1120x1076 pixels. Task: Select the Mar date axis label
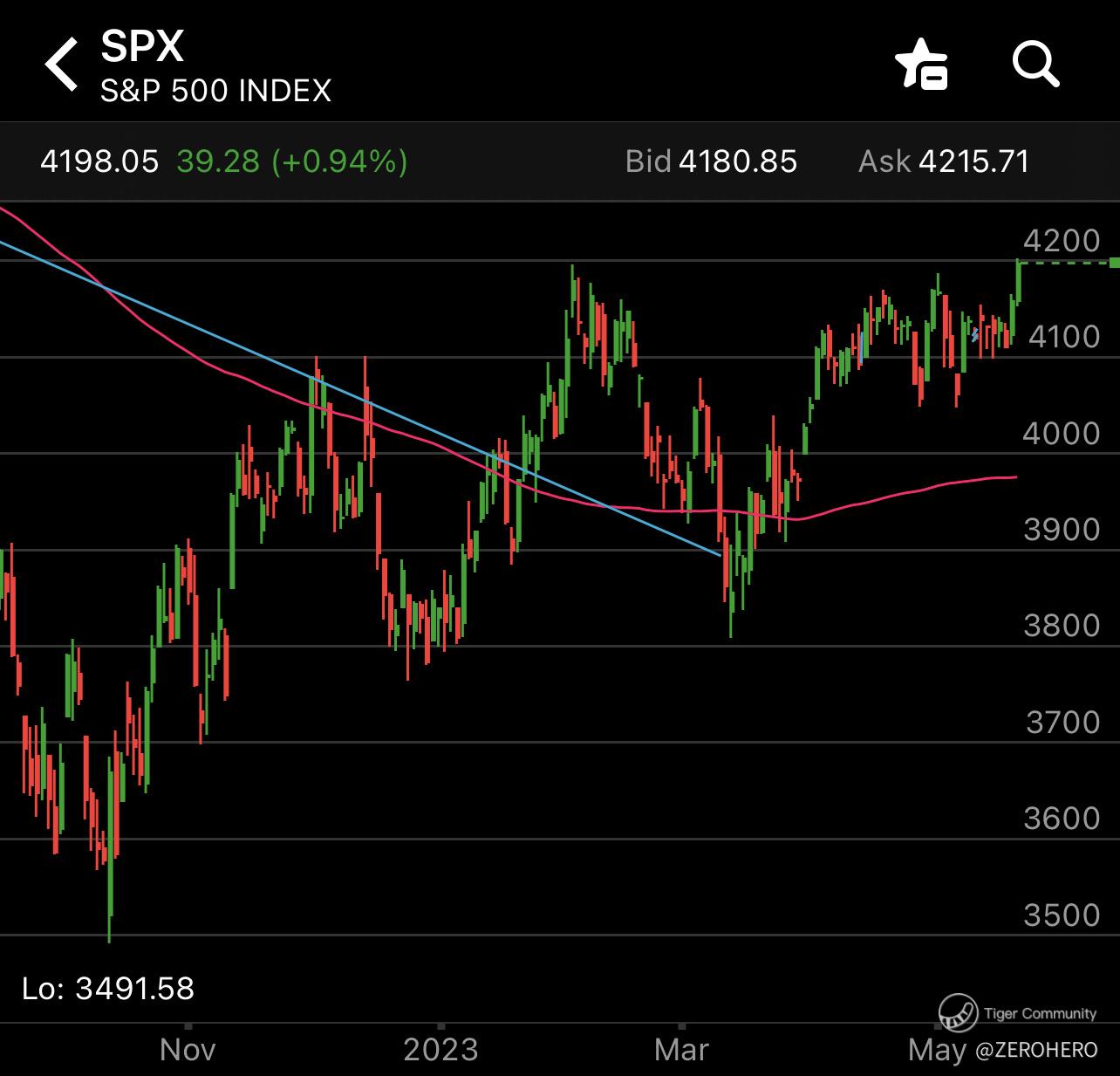[681, 1049]
